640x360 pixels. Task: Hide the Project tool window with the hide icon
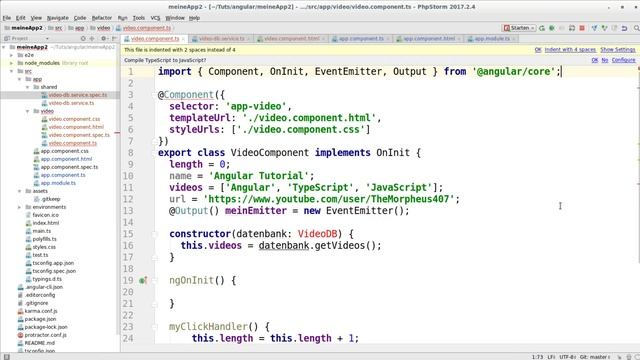click(x=114, y=38)
